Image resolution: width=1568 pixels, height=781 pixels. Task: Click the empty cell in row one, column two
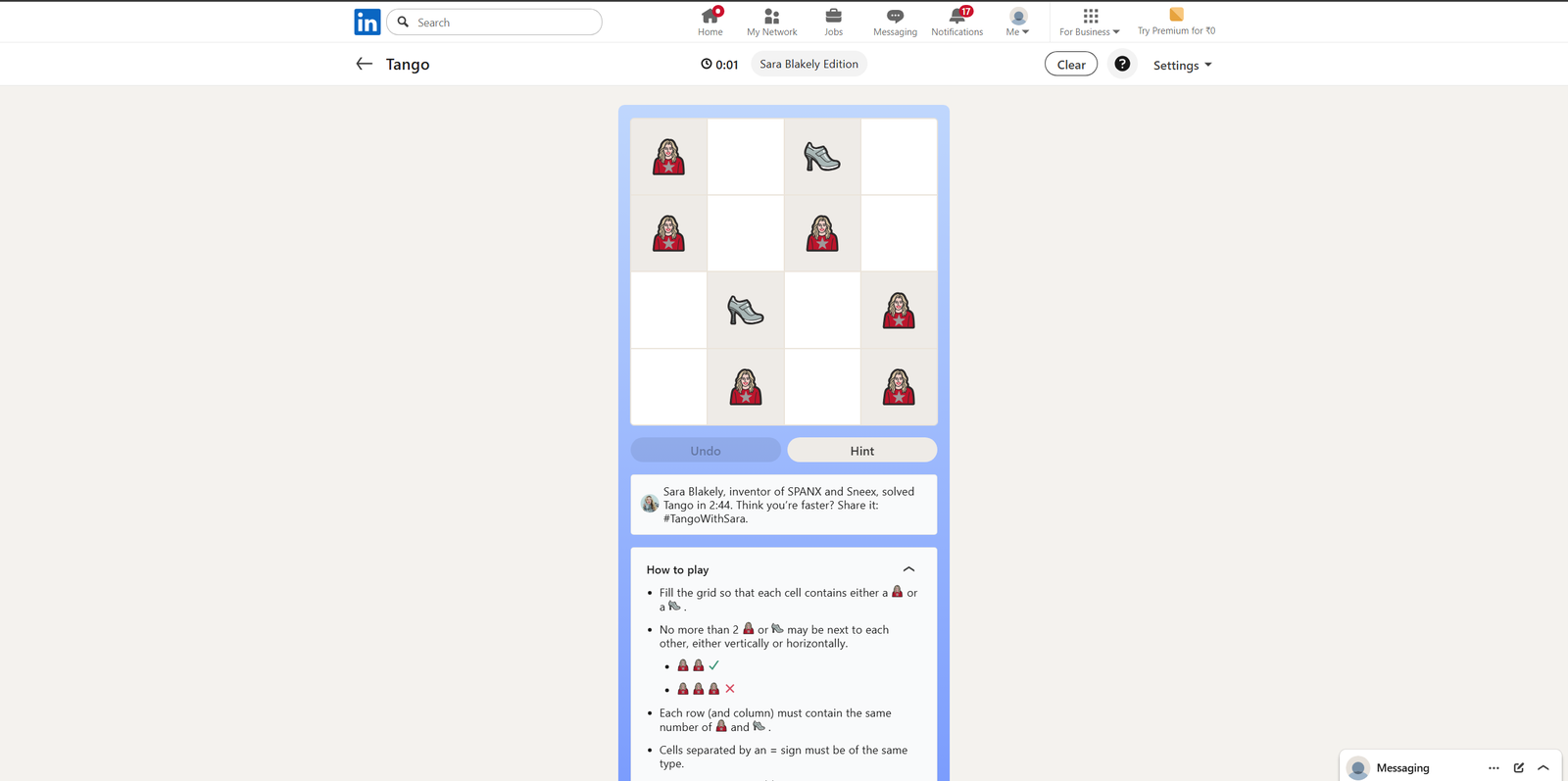pyautogui.click(x=746, y=157)
